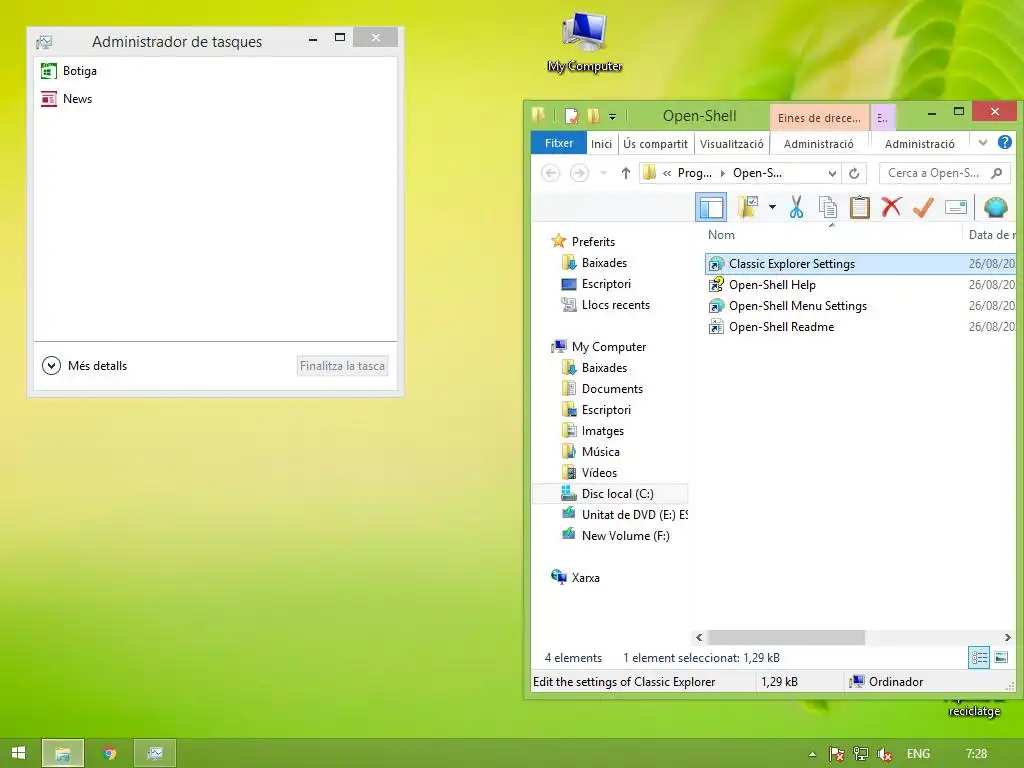Open Baixades under Preferits
1024x768 pixels.
[x=604, y=263]
